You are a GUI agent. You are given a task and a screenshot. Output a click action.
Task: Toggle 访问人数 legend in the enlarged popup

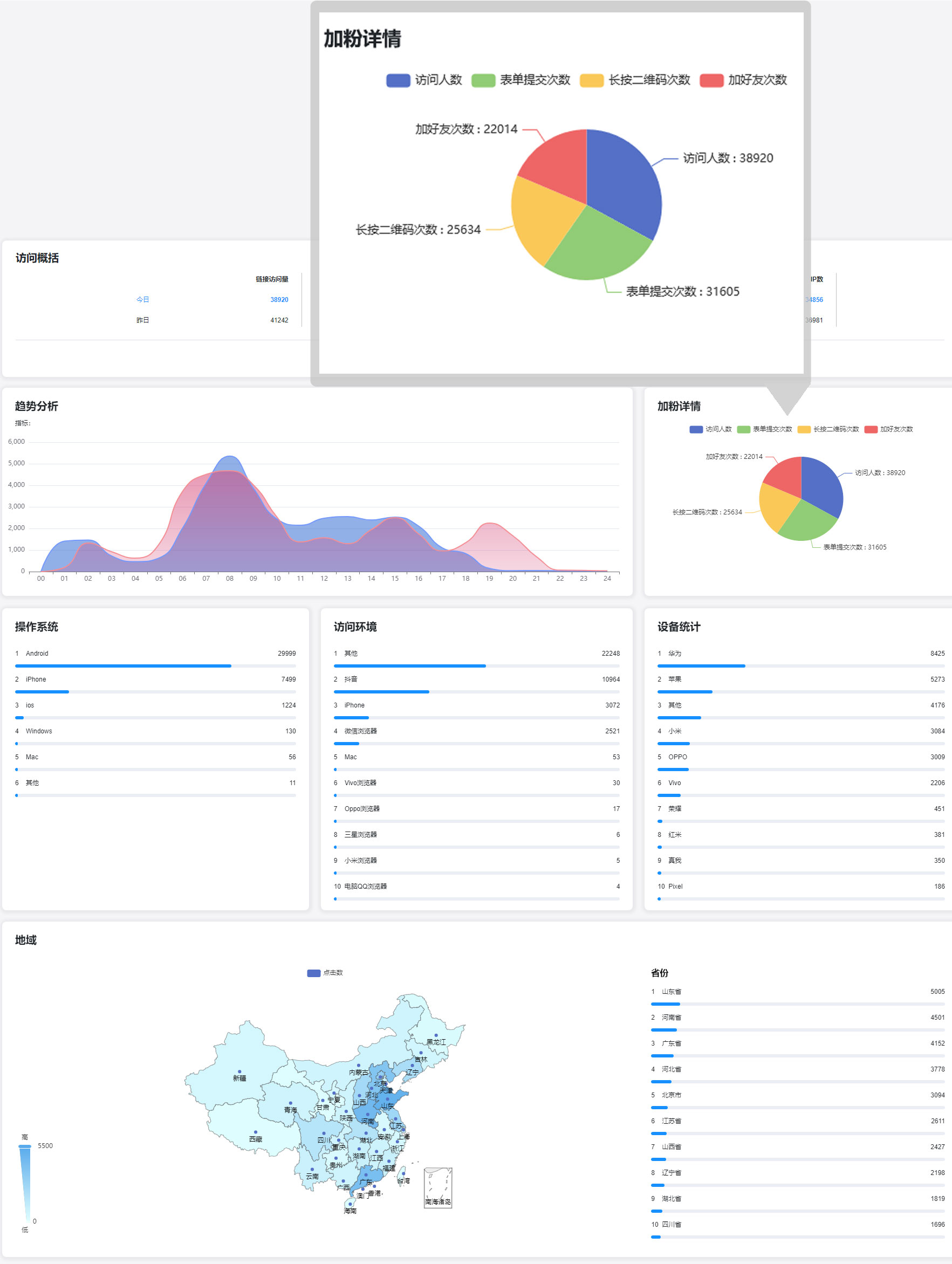click(424, 80)
